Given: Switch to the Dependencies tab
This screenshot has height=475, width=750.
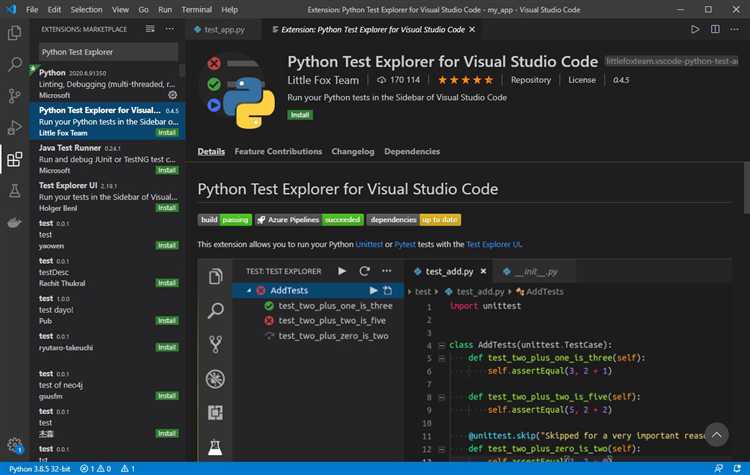Looking at the screenshot, I should click(x=412, y=151).
